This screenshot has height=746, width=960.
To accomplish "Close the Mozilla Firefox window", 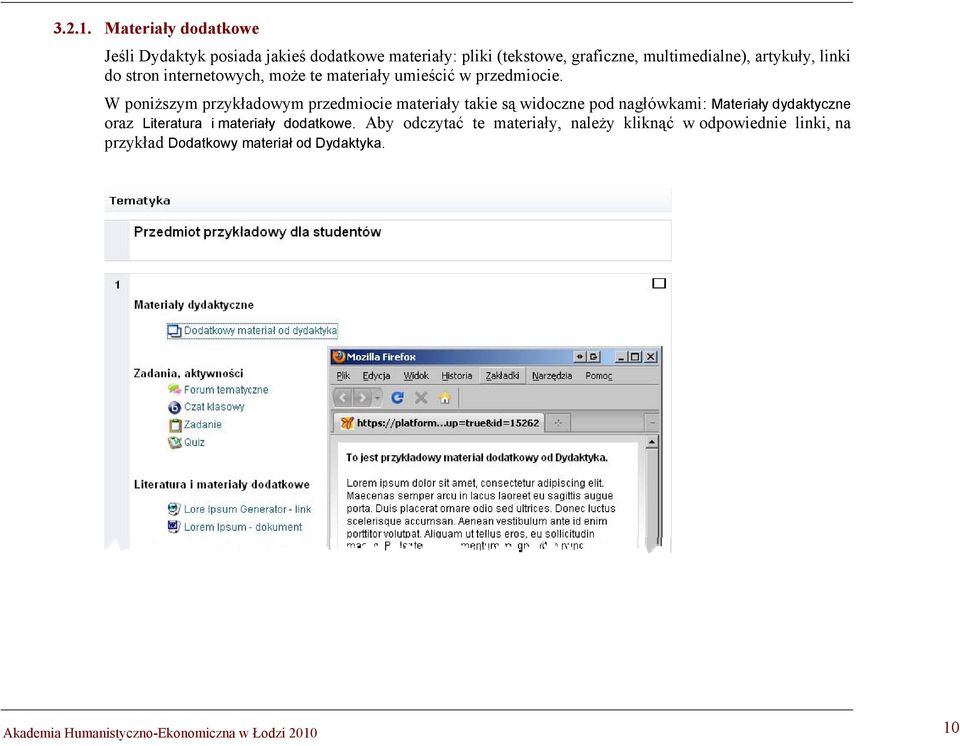I will click(650, 356).
